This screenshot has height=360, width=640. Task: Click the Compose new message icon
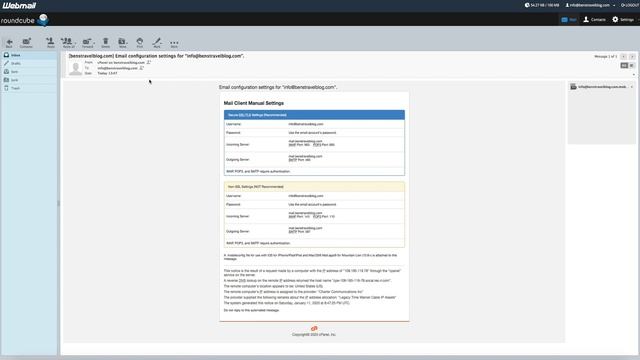[26, 42]
